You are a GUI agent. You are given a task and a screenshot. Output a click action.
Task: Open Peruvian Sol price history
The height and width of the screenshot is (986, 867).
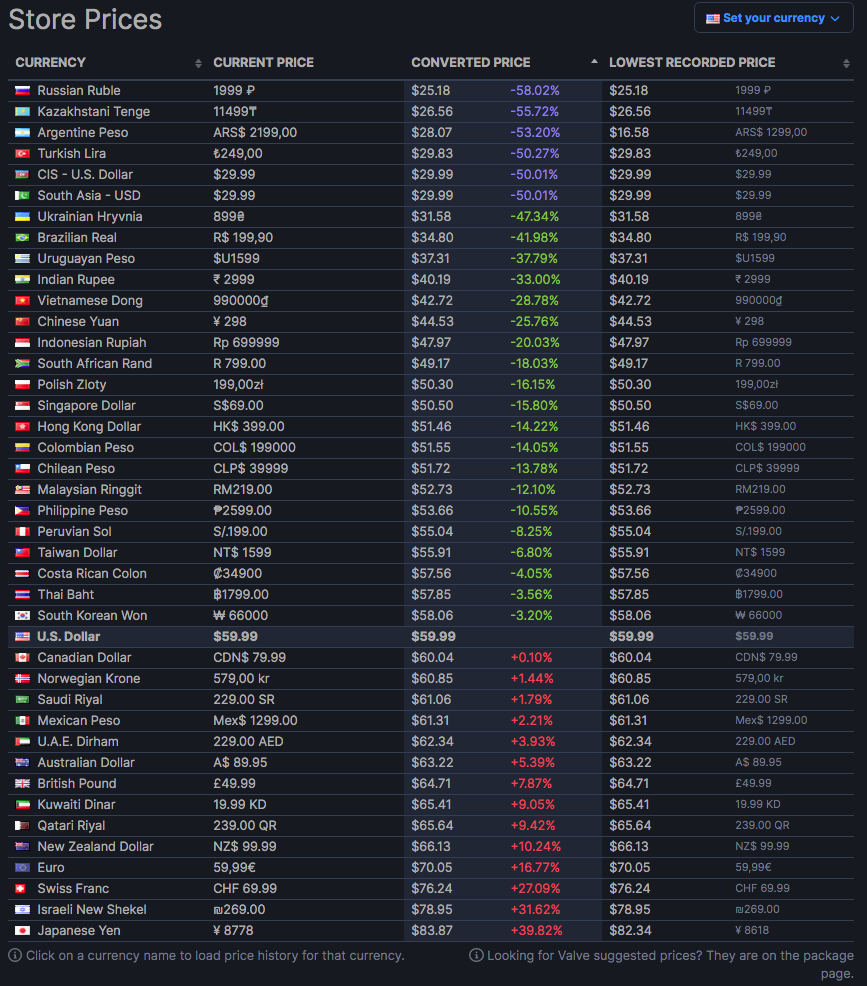pyautogui.click(x=74, y=531)
